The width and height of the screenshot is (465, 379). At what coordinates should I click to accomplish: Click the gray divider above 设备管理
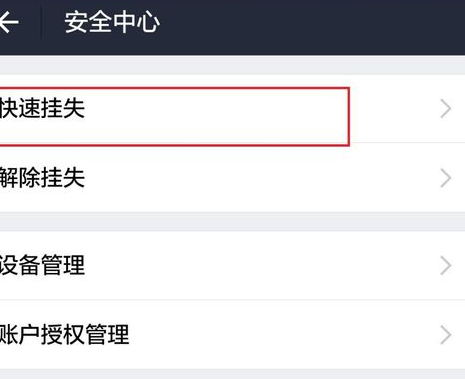pos(232,221)
